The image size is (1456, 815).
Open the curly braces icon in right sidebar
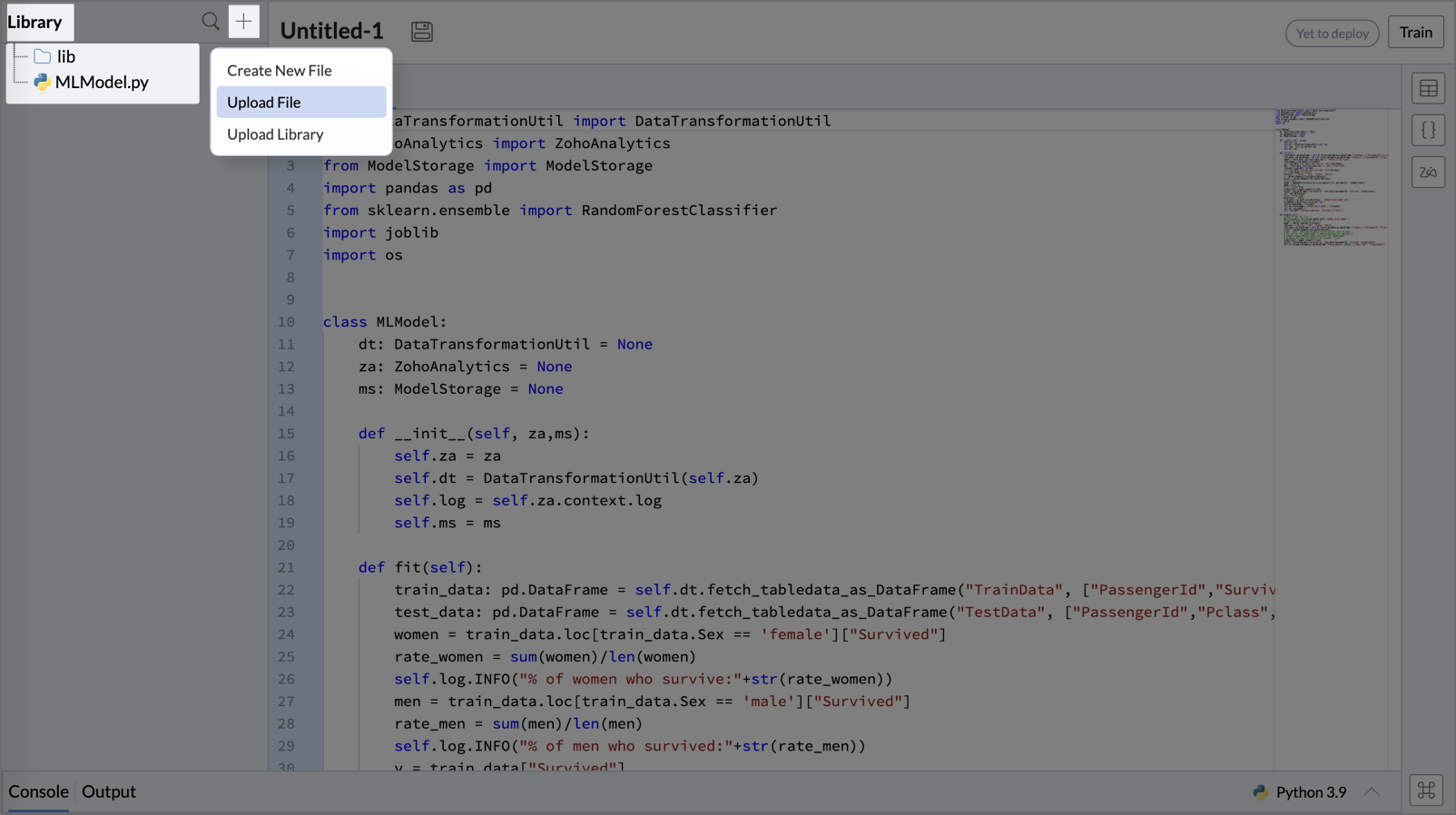point(1428,130)
